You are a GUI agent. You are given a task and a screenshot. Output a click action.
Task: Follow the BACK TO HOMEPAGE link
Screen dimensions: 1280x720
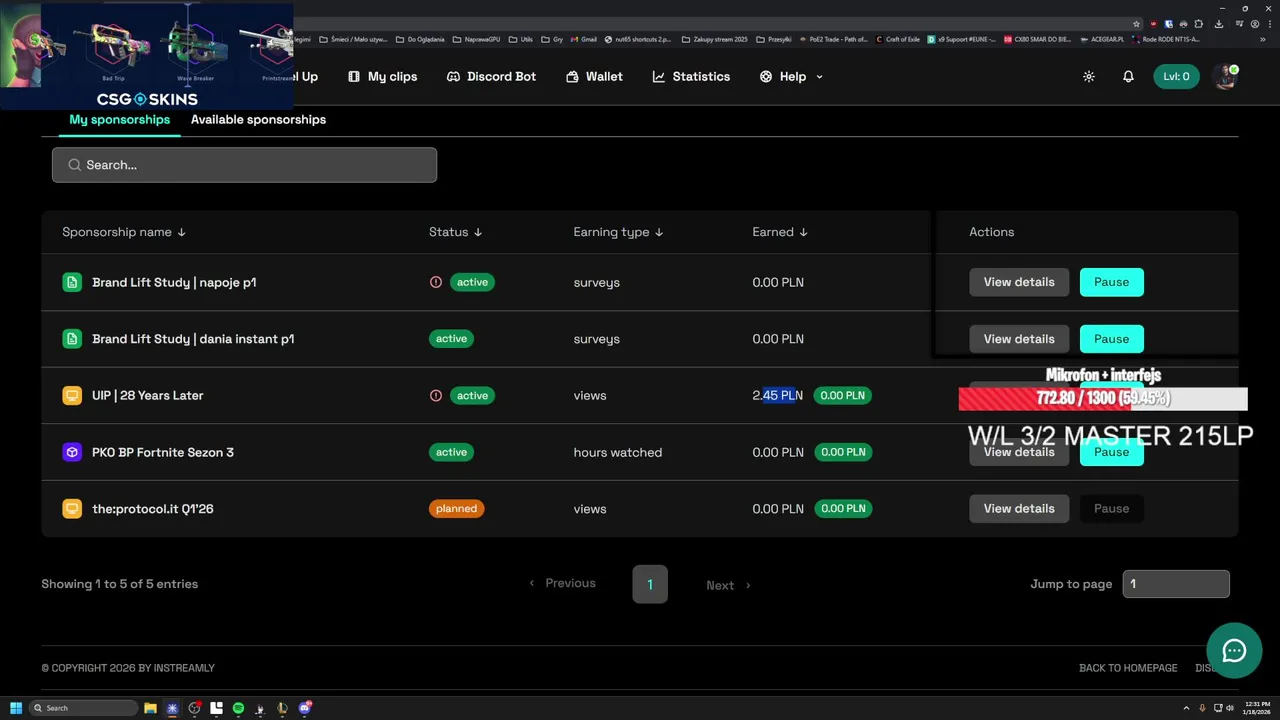click(1128, 668)
